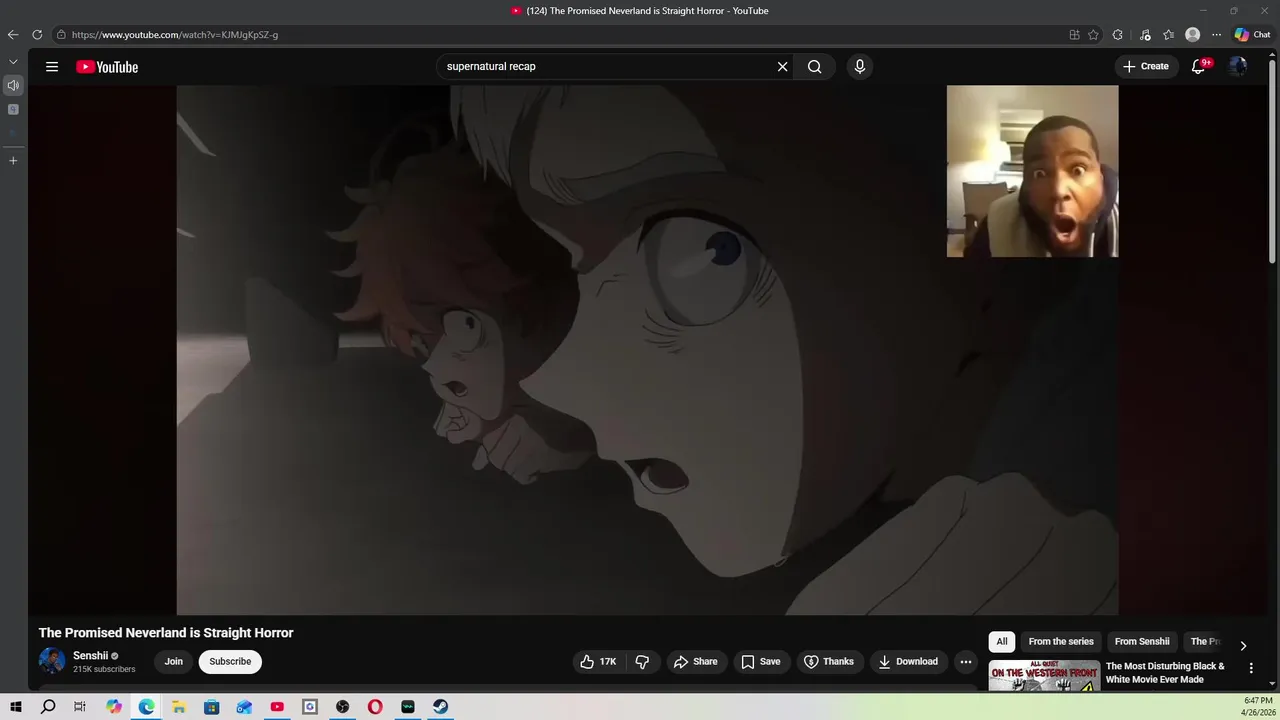Open Edge Settings and more menu
The image size is (1280, 720).
(1216, 35)
